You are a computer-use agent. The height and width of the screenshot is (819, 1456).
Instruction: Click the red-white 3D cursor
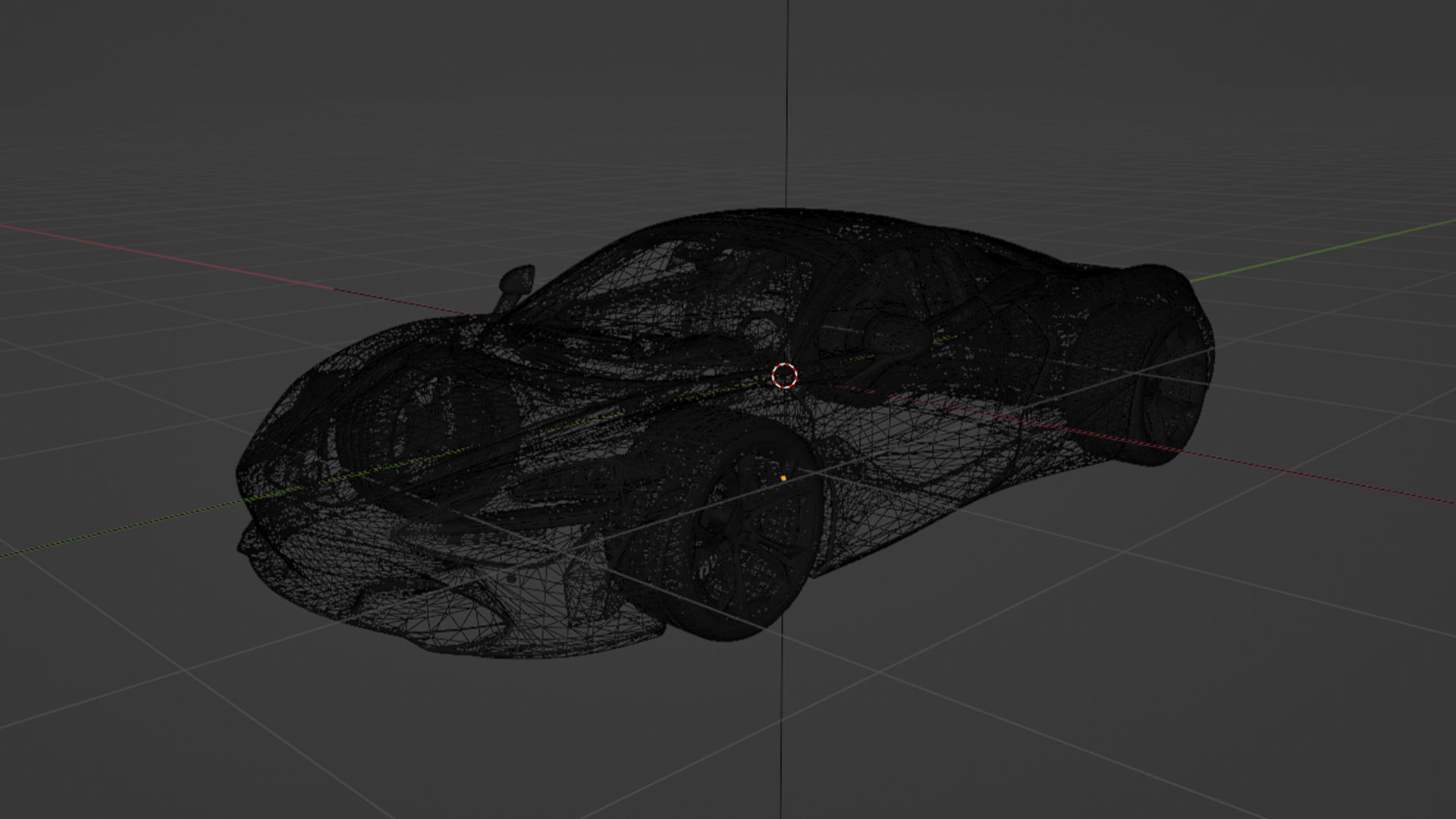click(785, 375)
